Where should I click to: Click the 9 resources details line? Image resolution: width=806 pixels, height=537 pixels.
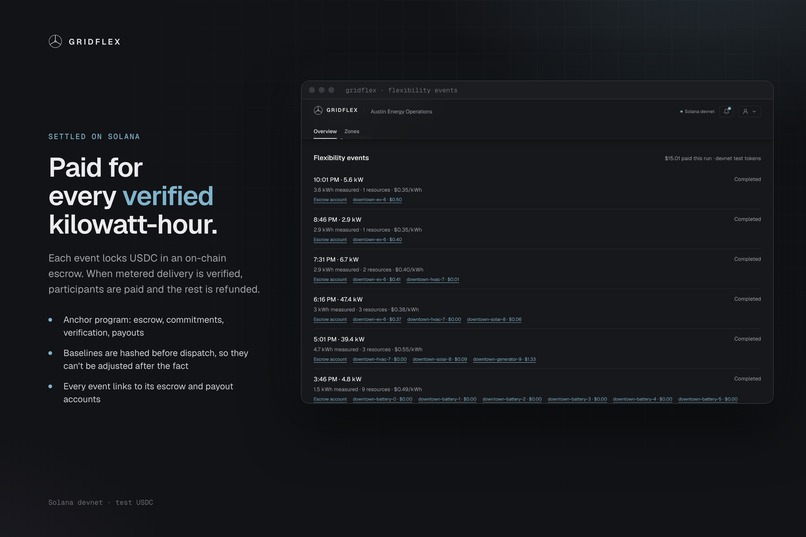point(368,389)
